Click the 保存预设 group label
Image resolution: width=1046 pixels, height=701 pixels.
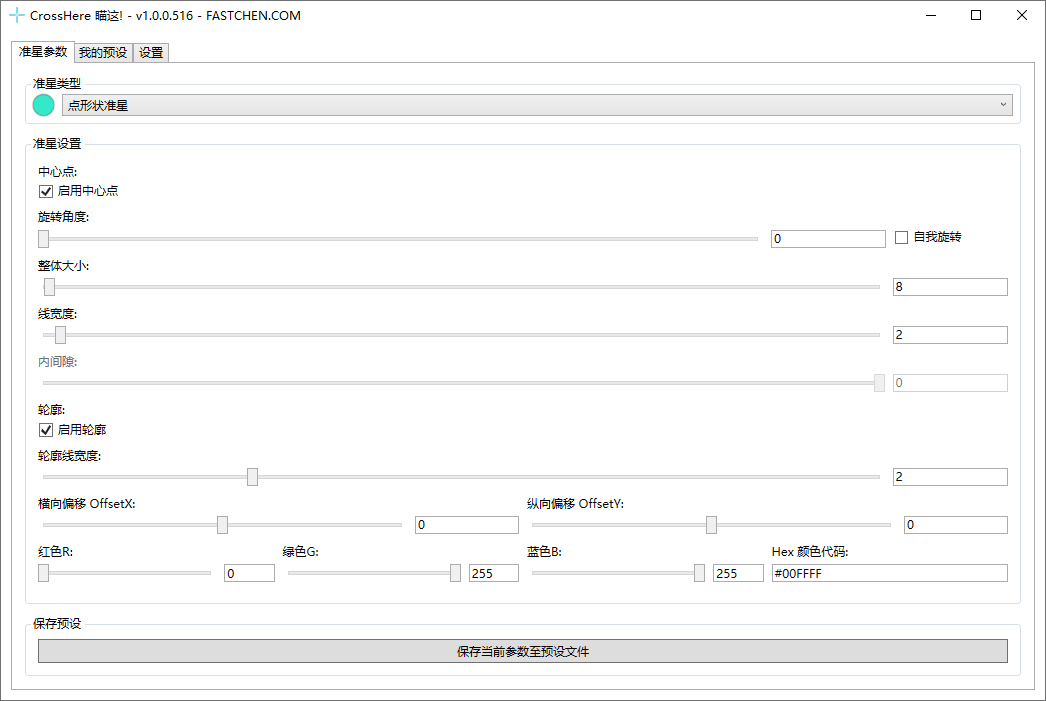pos(57,624)
